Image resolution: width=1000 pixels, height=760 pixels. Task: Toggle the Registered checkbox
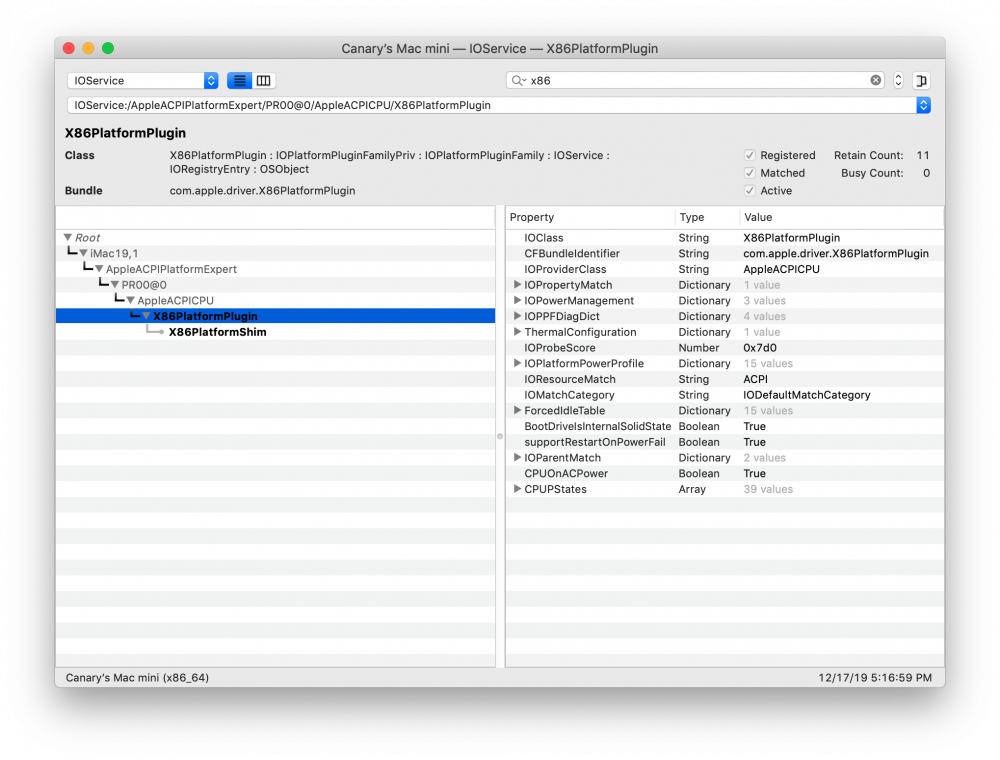click(x=749, y=155)
